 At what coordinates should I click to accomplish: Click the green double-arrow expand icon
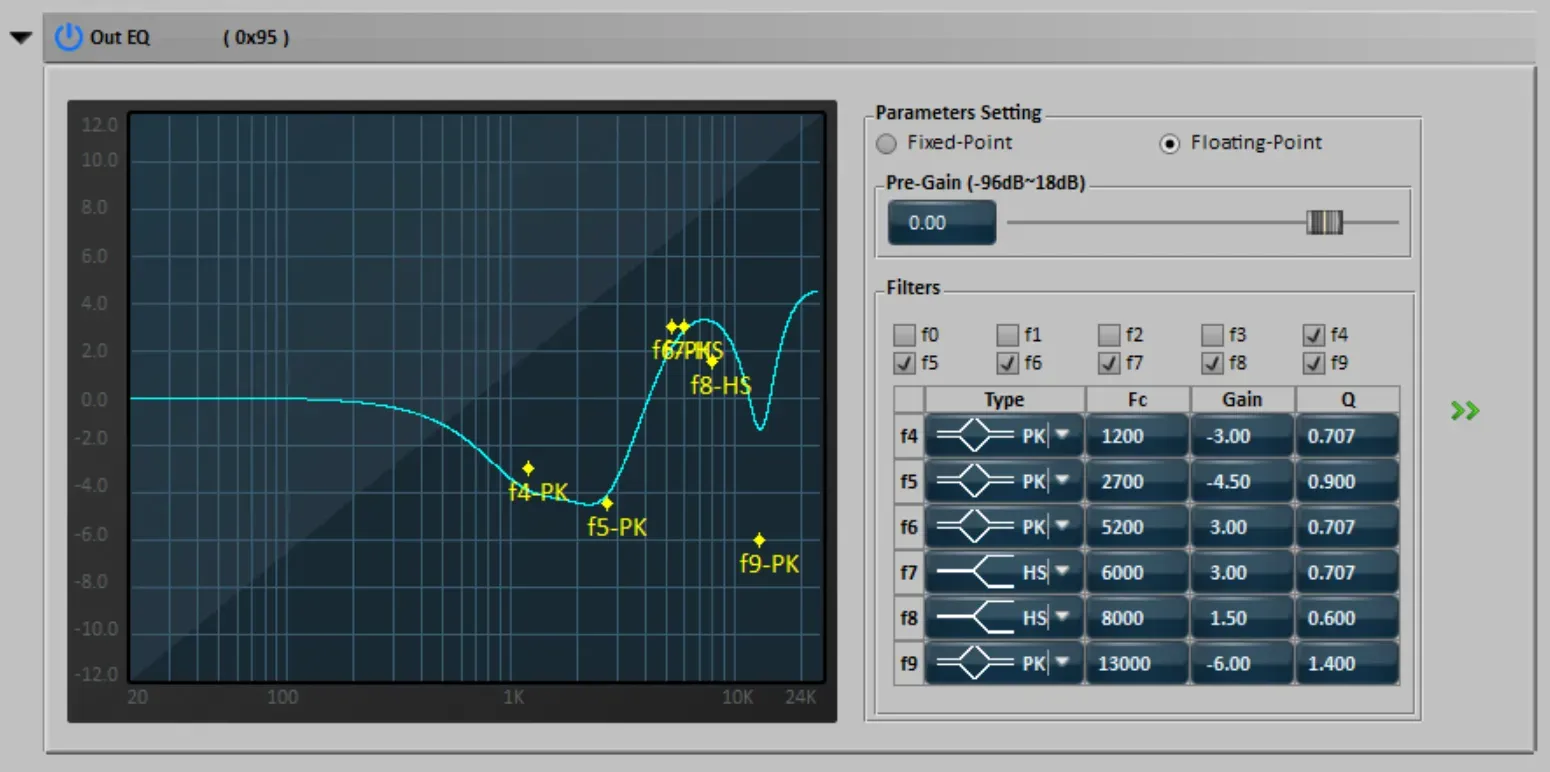[1465, 411]
